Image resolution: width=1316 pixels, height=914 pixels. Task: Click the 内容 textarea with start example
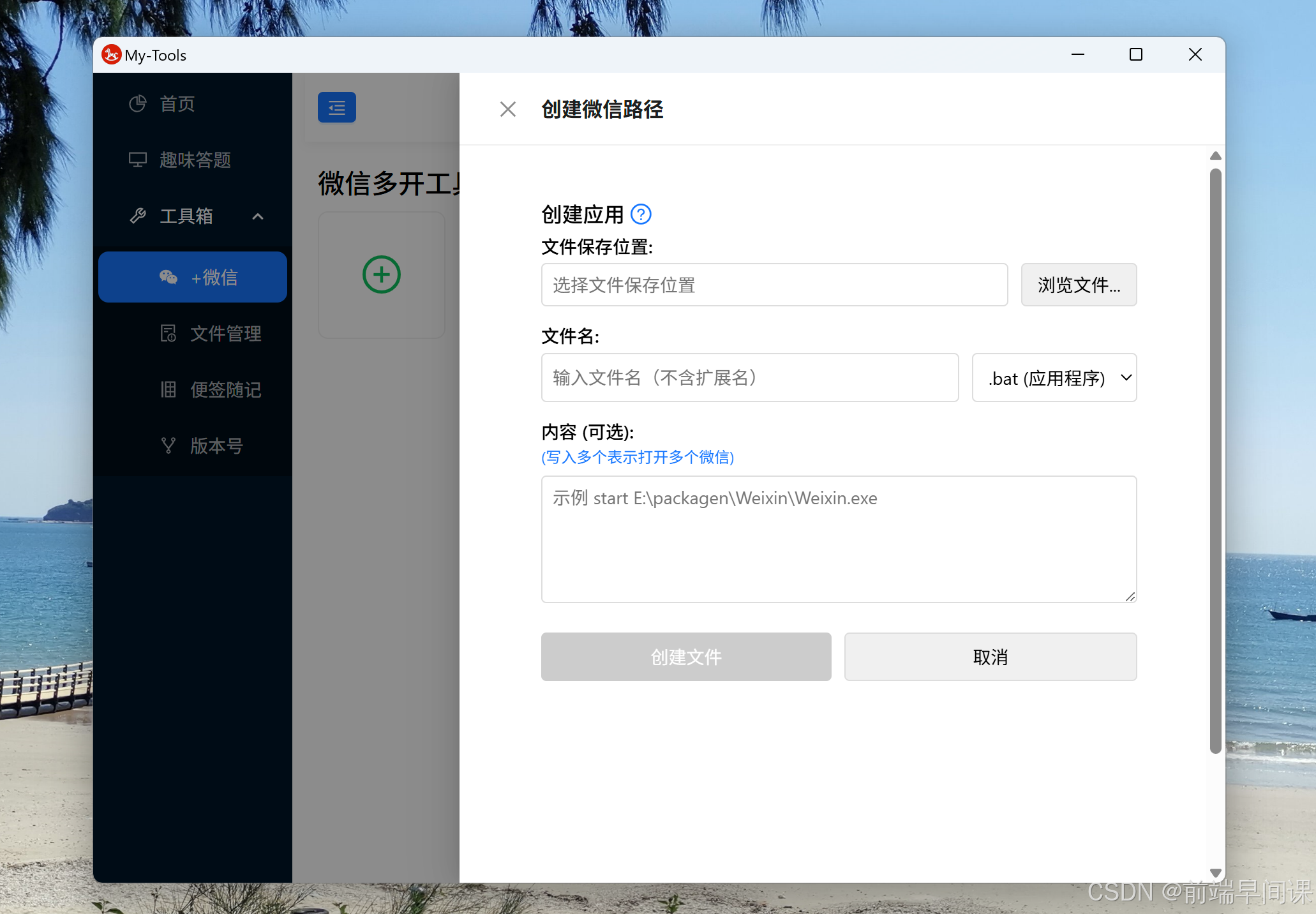(x=839, y=539)
